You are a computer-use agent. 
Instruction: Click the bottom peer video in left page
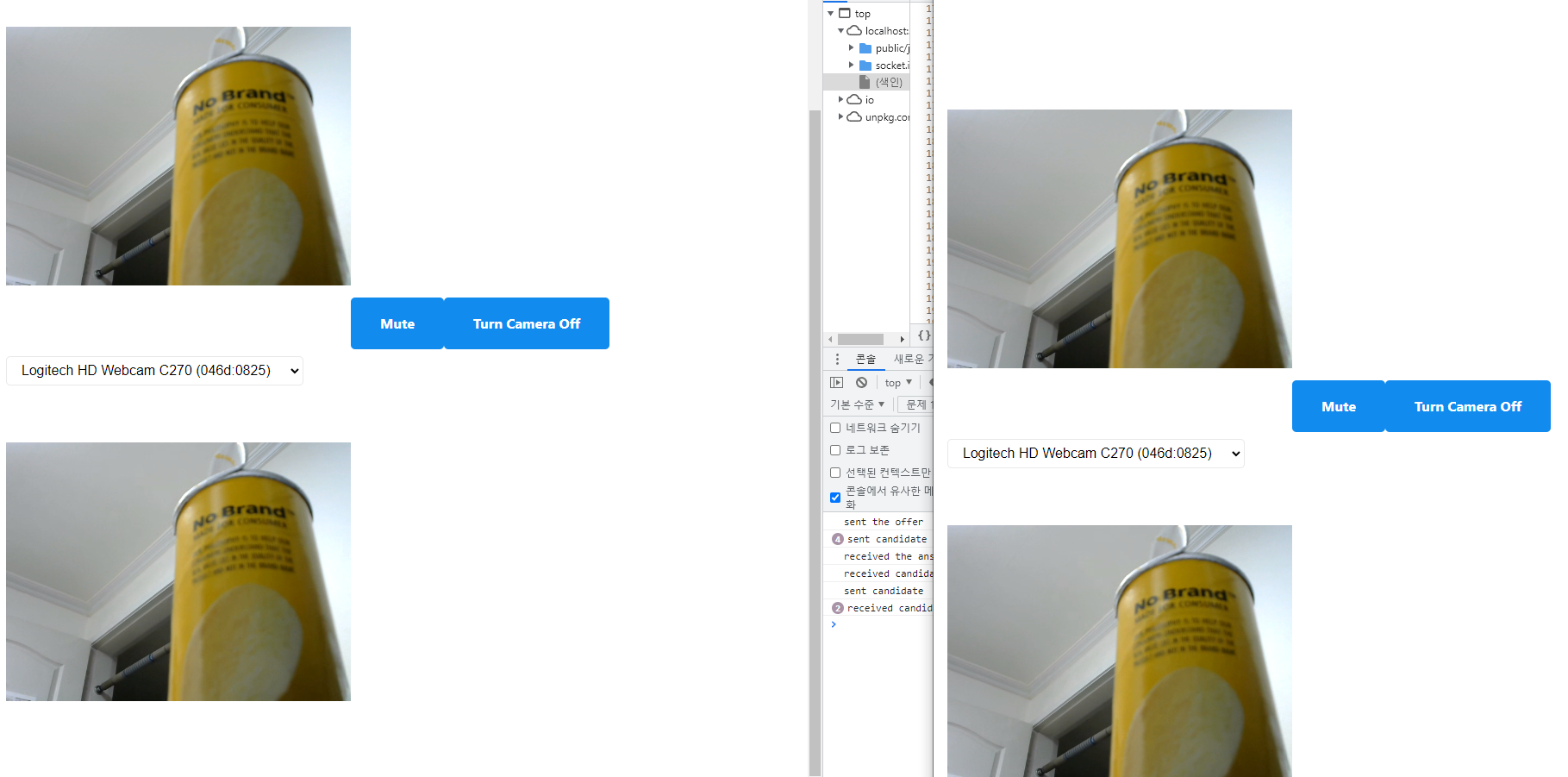click(178, 572)
